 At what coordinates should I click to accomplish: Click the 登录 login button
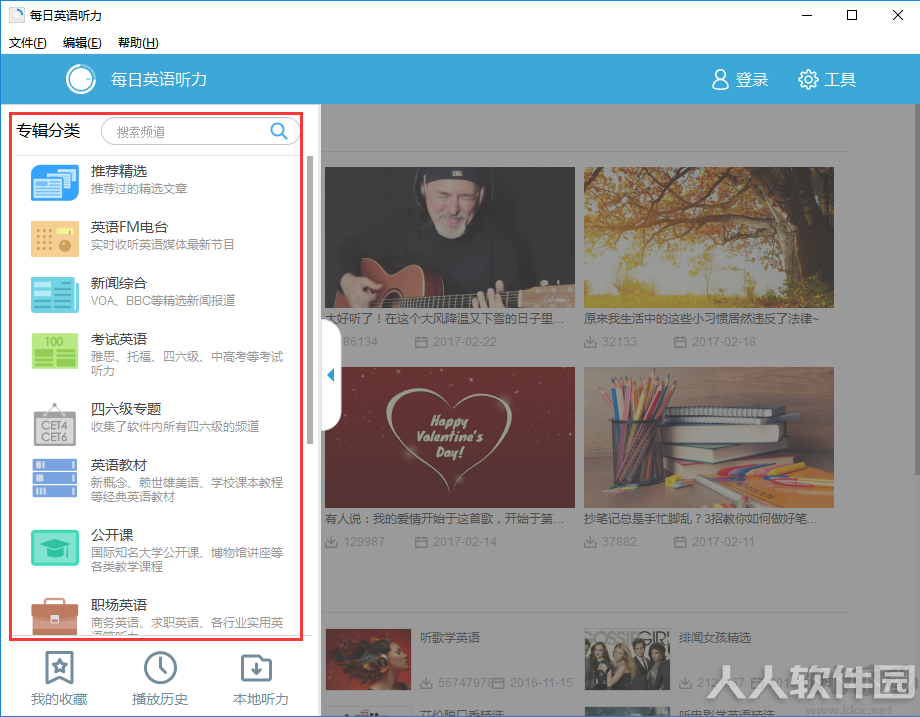[x=740, y=79]
